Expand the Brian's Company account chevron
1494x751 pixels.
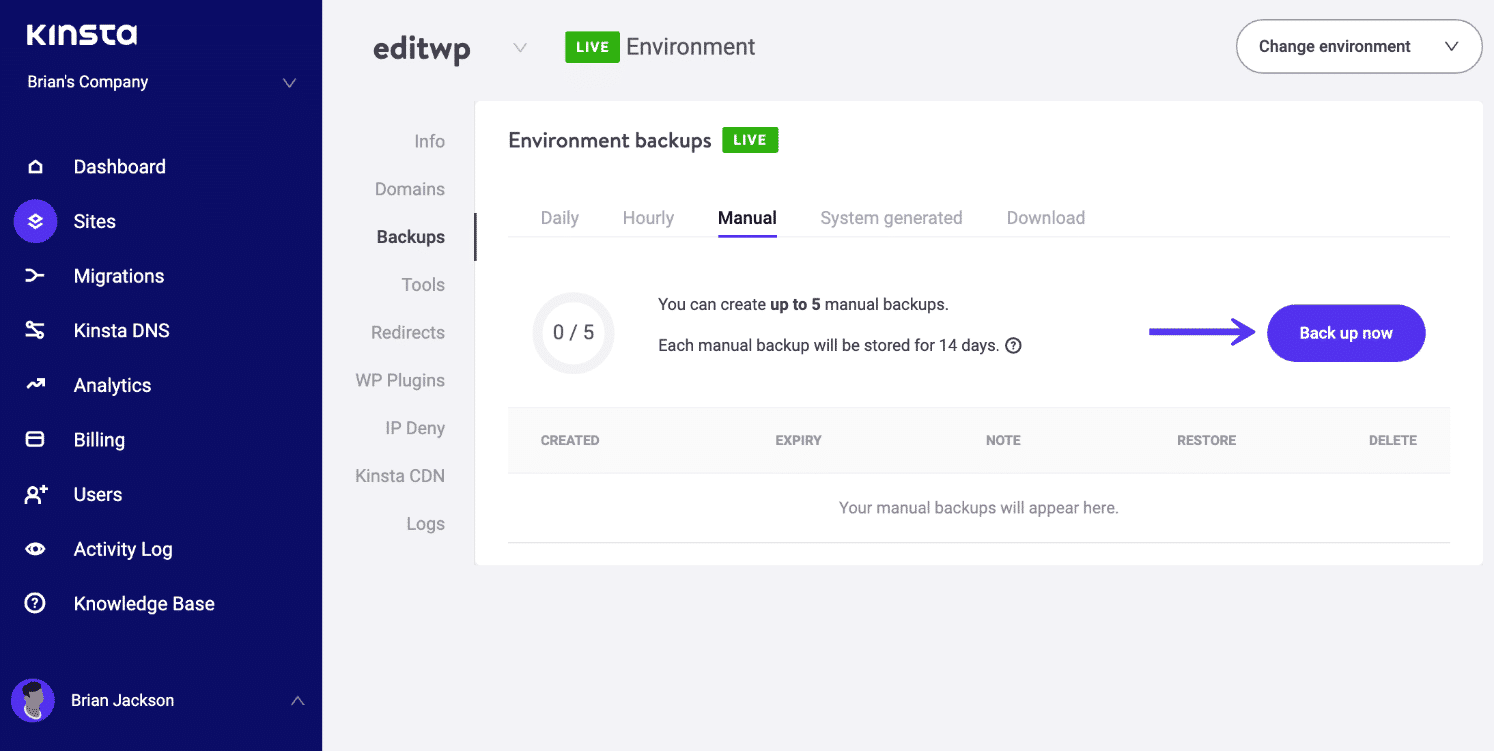(290, 84)
